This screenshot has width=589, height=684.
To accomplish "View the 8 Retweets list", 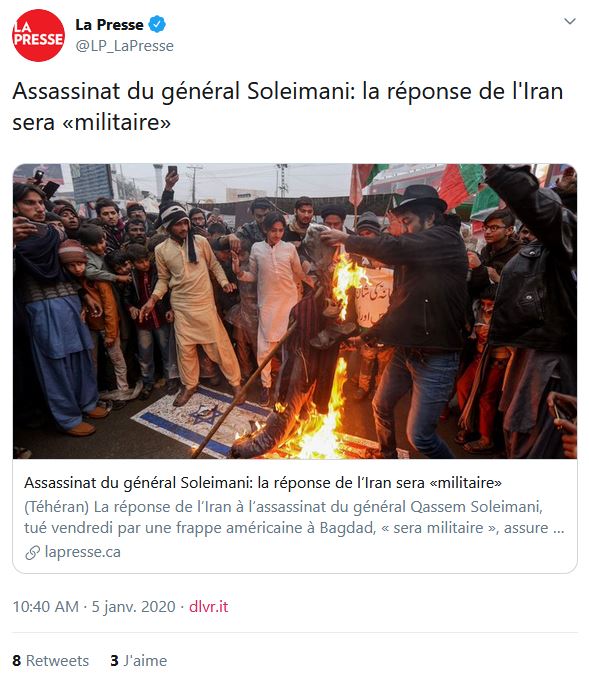I will point(51,660).
